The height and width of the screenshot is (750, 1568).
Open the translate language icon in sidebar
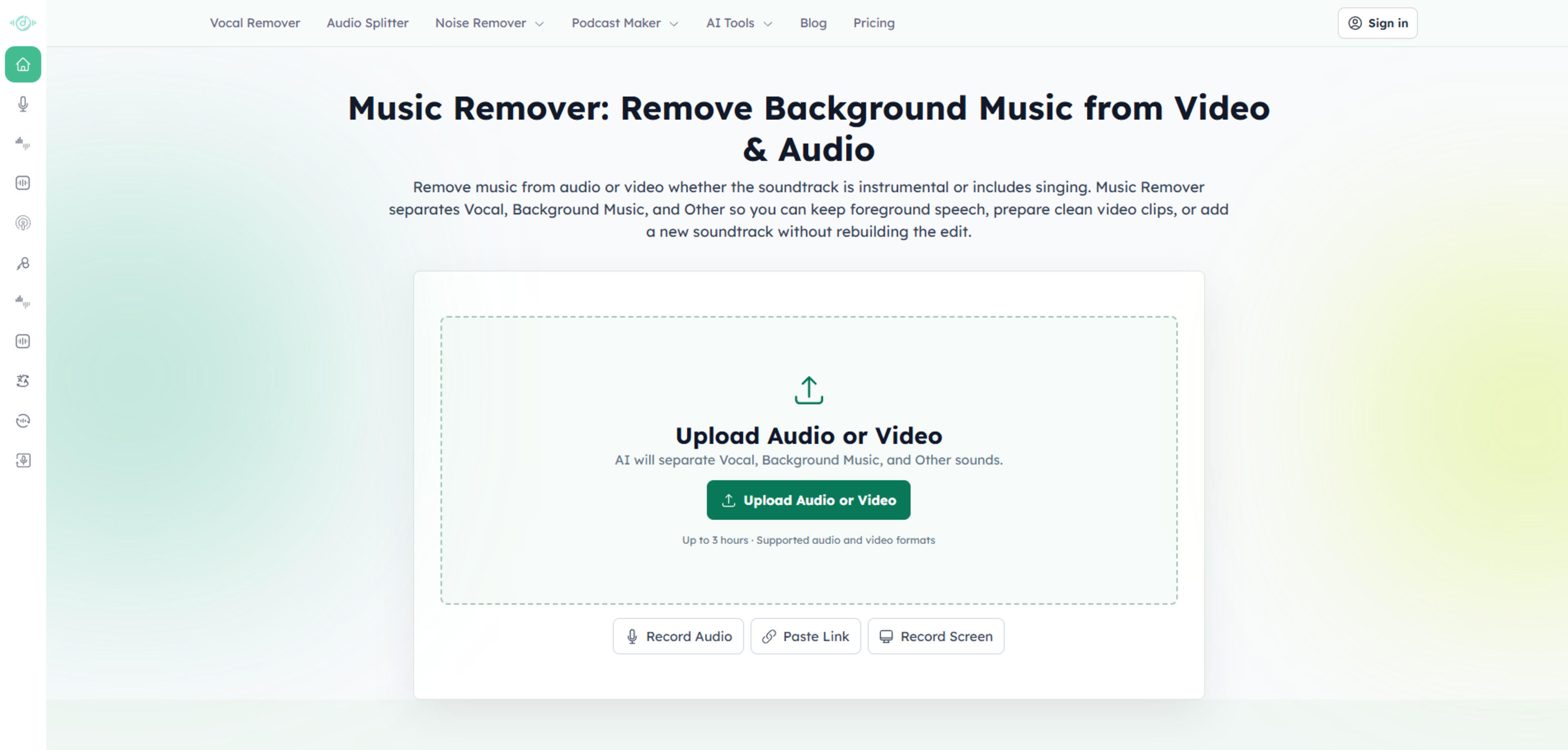click(x=23, y=381)
